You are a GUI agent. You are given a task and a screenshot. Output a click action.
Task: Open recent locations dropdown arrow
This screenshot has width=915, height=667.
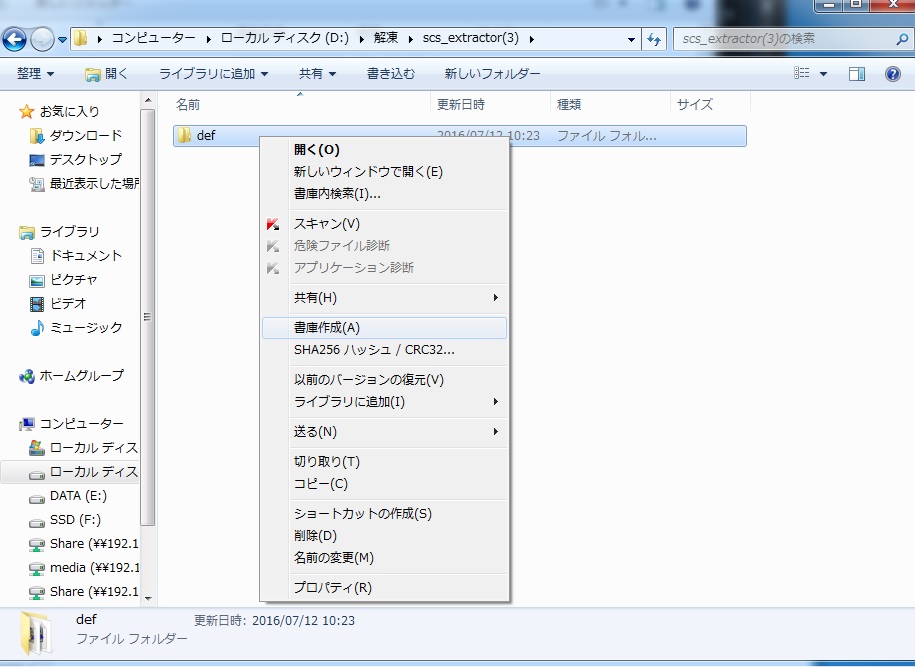(62, 40)
